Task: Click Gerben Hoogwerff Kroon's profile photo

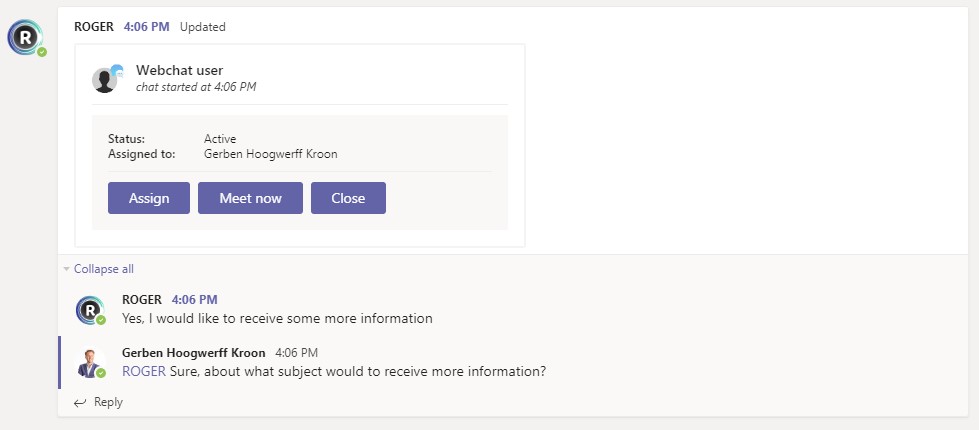Action: pos(91,362)
